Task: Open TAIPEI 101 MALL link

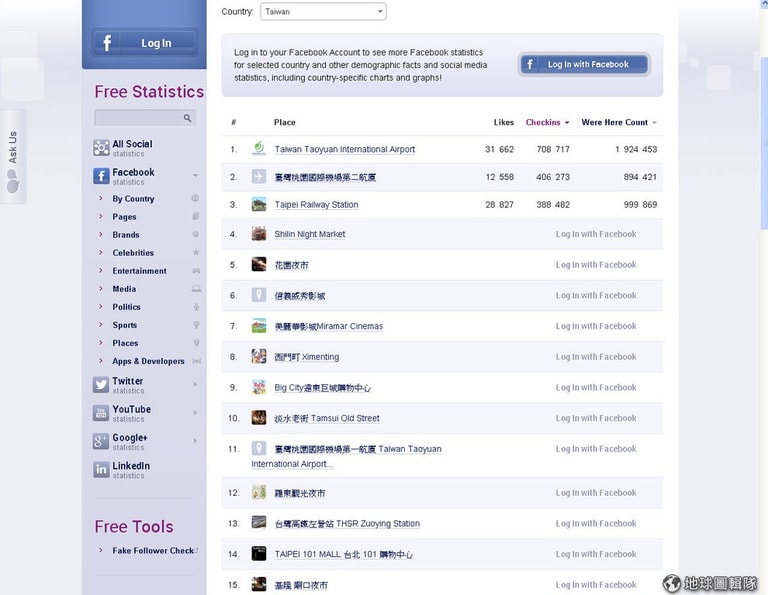Action: click(x=343, y=554)
